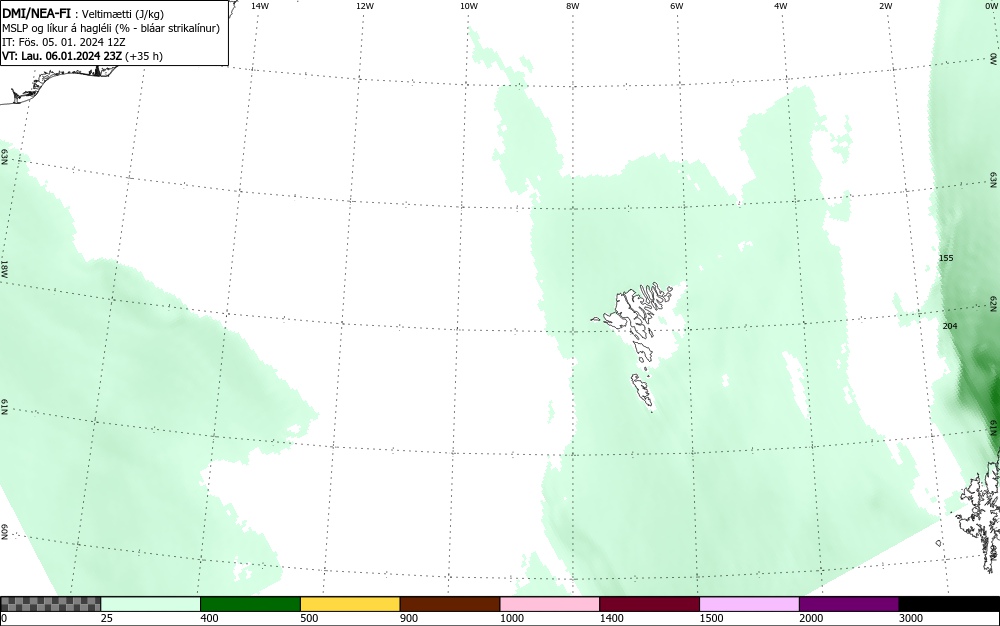Image resolution: width=1000 pixels, height=626 pixels.
Task: Select the pink 1000–1400 legend swatch
Action: click(550, 604)
